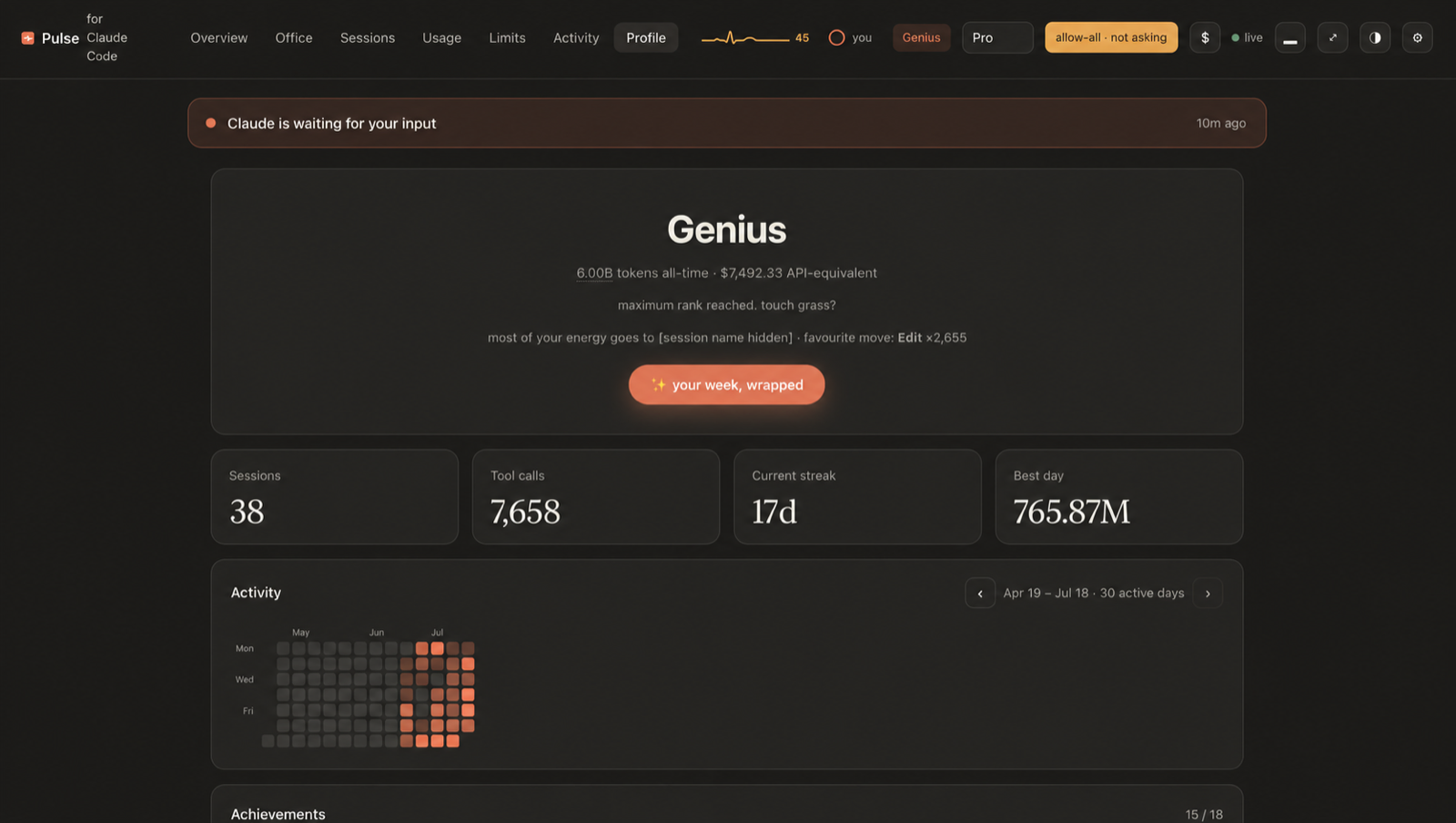Click the '10m ago' timestamp
Image resolution: width=1456 pixels, height=823 pixels.
point(1221,123)
